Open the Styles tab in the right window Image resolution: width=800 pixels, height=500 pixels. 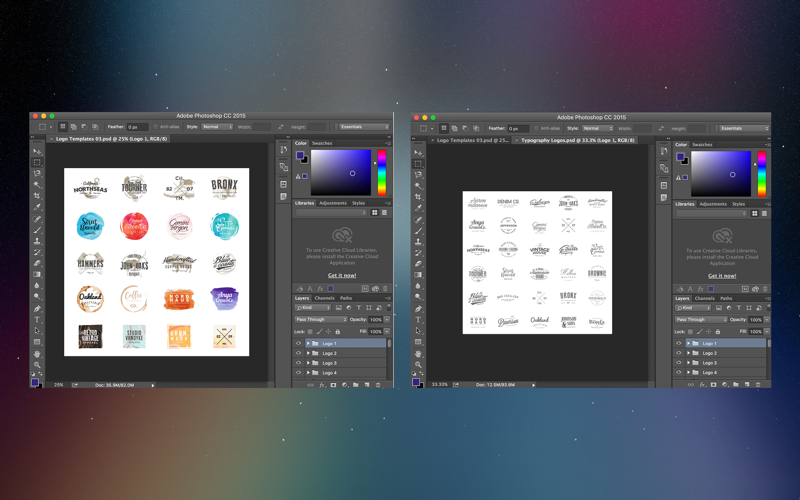[739, 204]
